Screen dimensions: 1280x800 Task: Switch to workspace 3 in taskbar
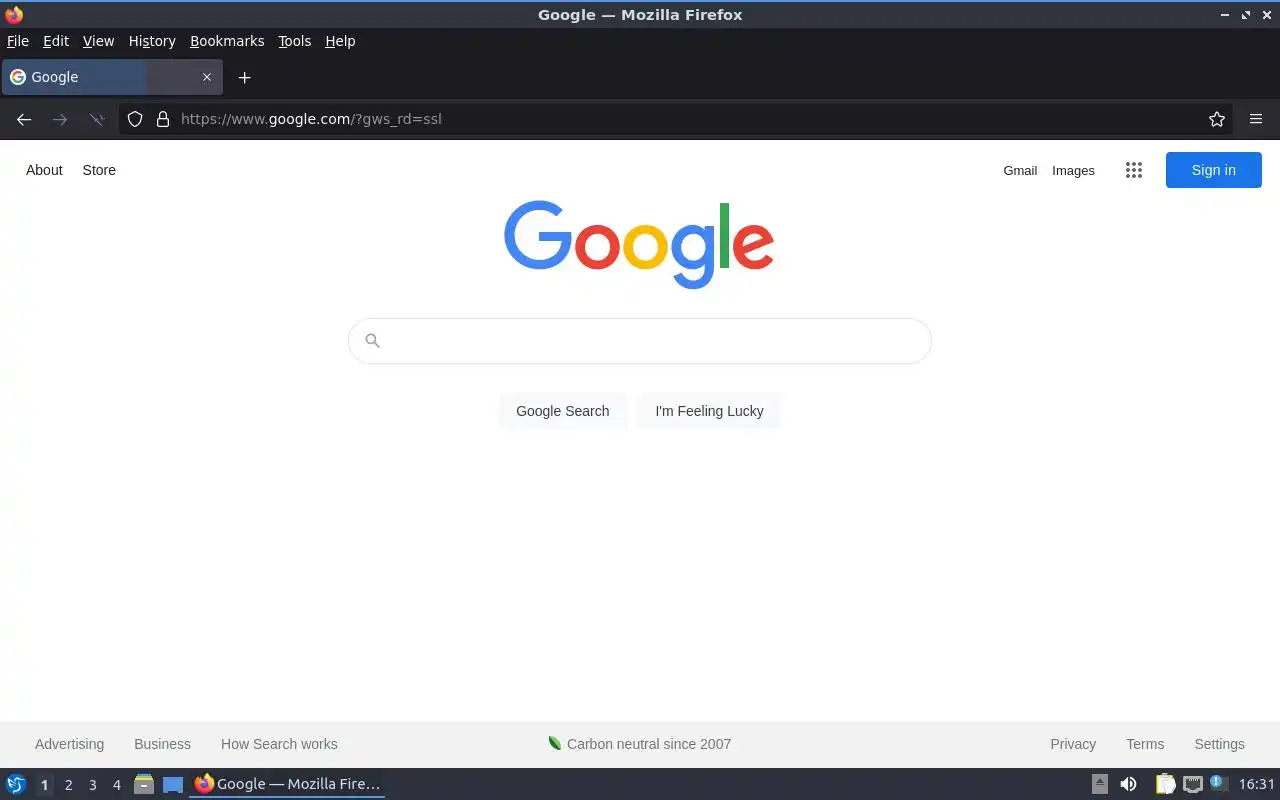(x=92, y=785)
